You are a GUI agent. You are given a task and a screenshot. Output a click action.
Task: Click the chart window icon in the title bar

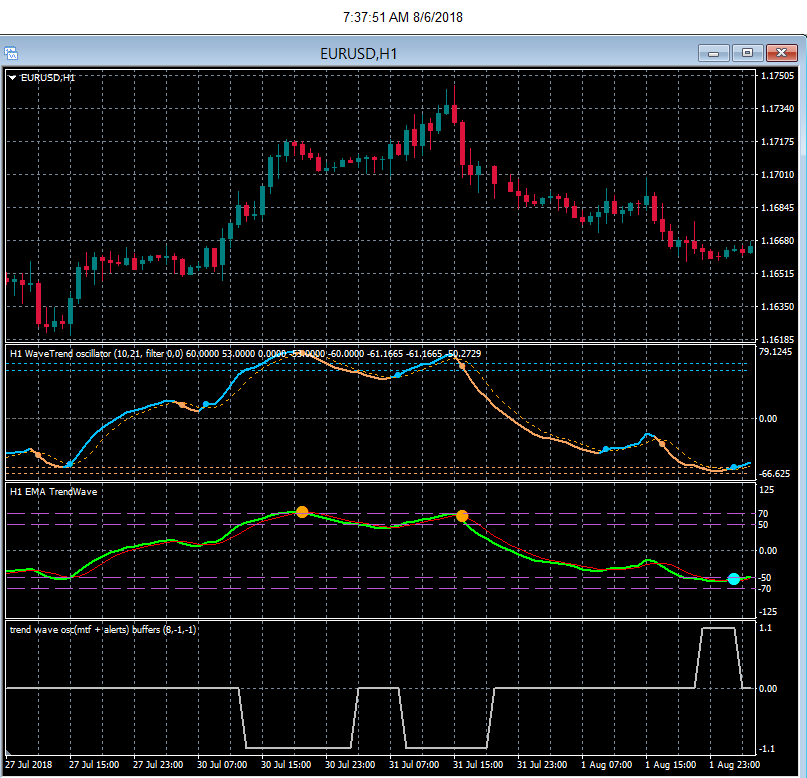(9, 53)
